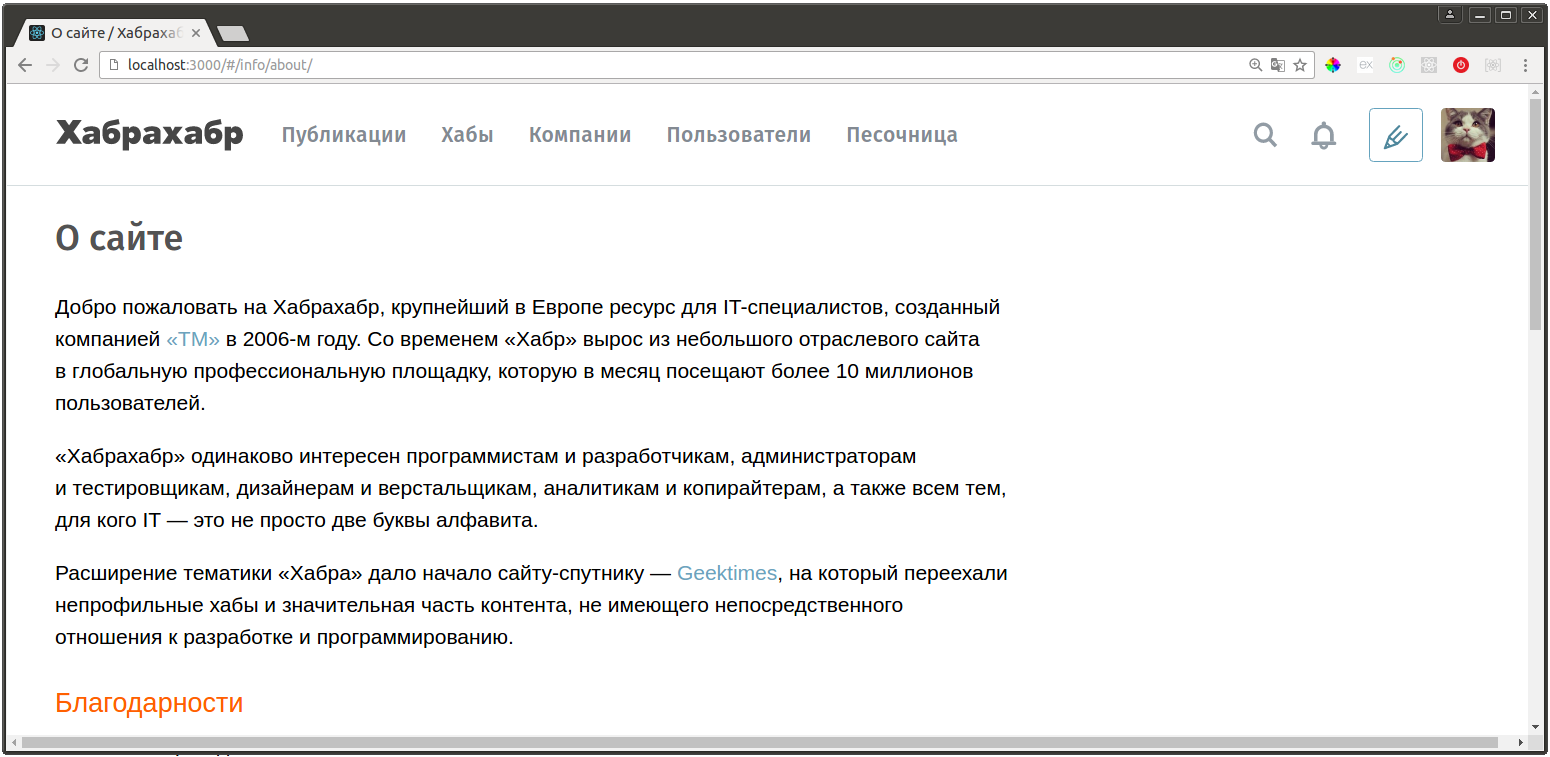This screenshot has width=1550, height=757.
Task: Open the 'ex' extension icon
Action: [1365, 65]
